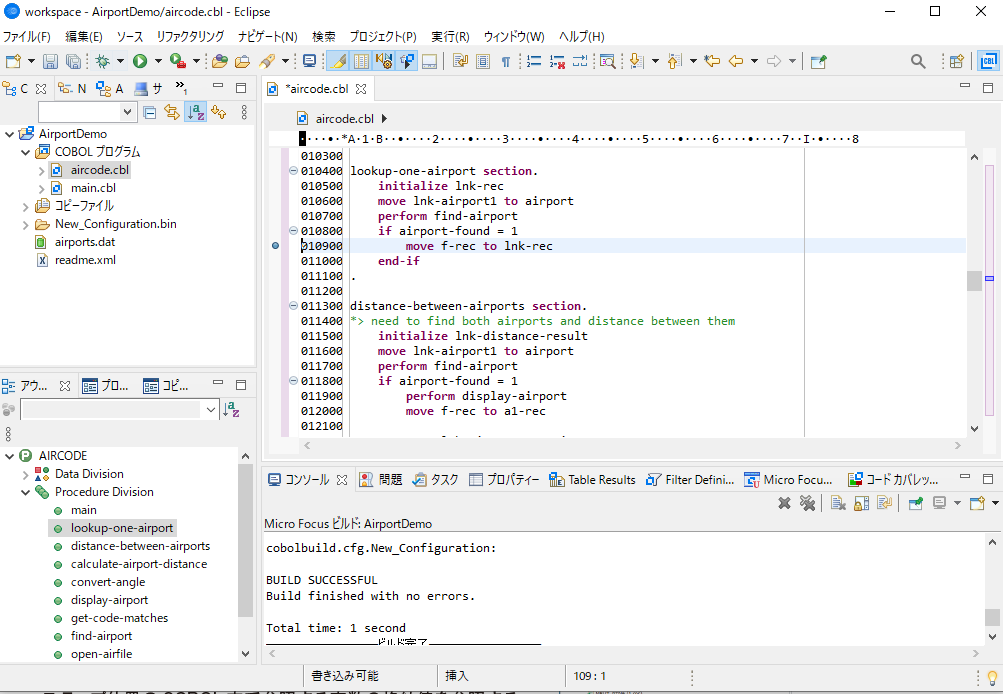Open the ヘルプ(H) menu
This screenshot has height=694, width=1003.
(581, 36)
